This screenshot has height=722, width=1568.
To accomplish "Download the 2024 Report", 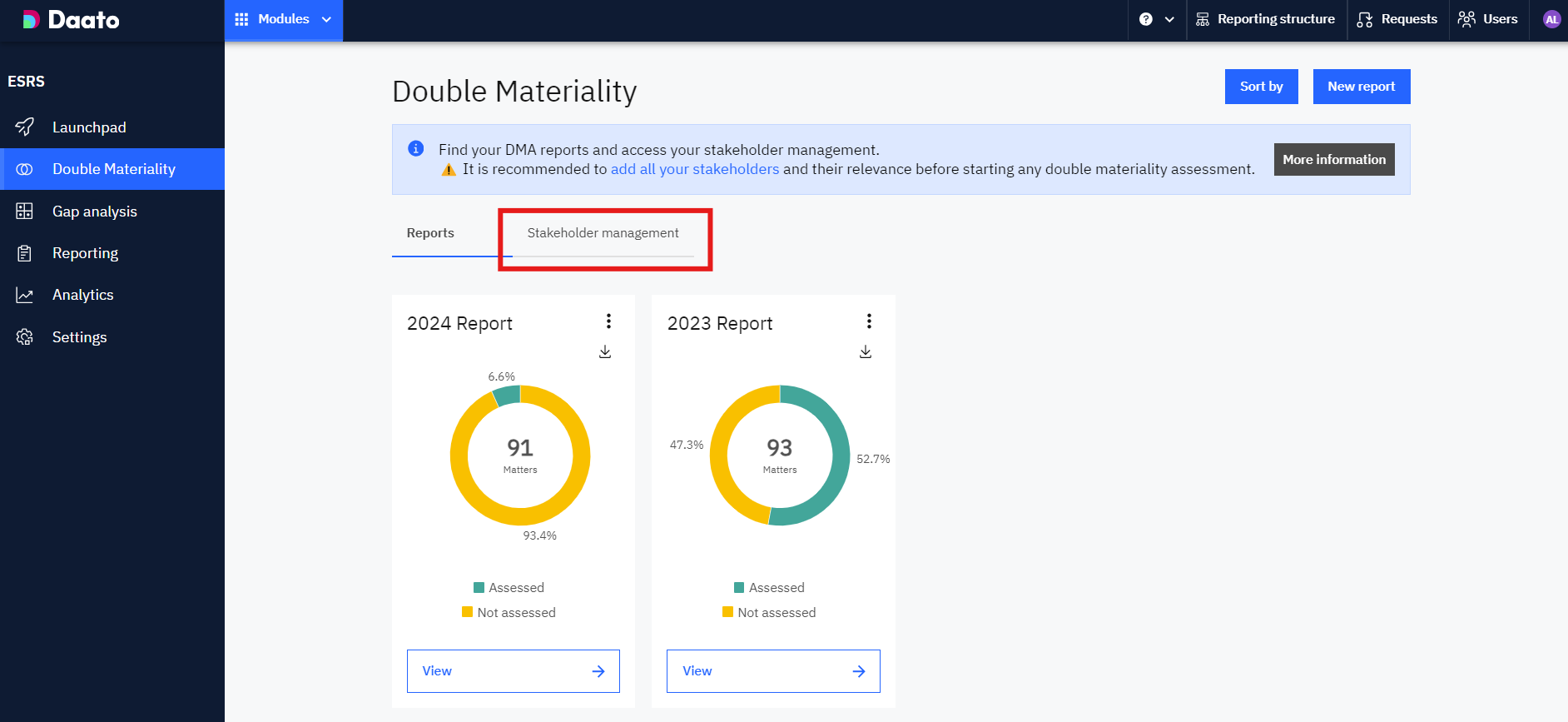I will (x=605, y=352).
